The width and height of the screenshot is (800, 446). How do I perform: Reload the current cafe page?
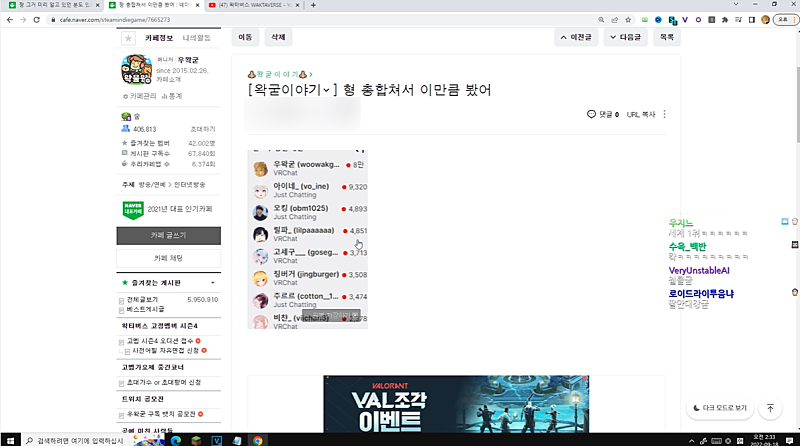[x=36, y=20]
